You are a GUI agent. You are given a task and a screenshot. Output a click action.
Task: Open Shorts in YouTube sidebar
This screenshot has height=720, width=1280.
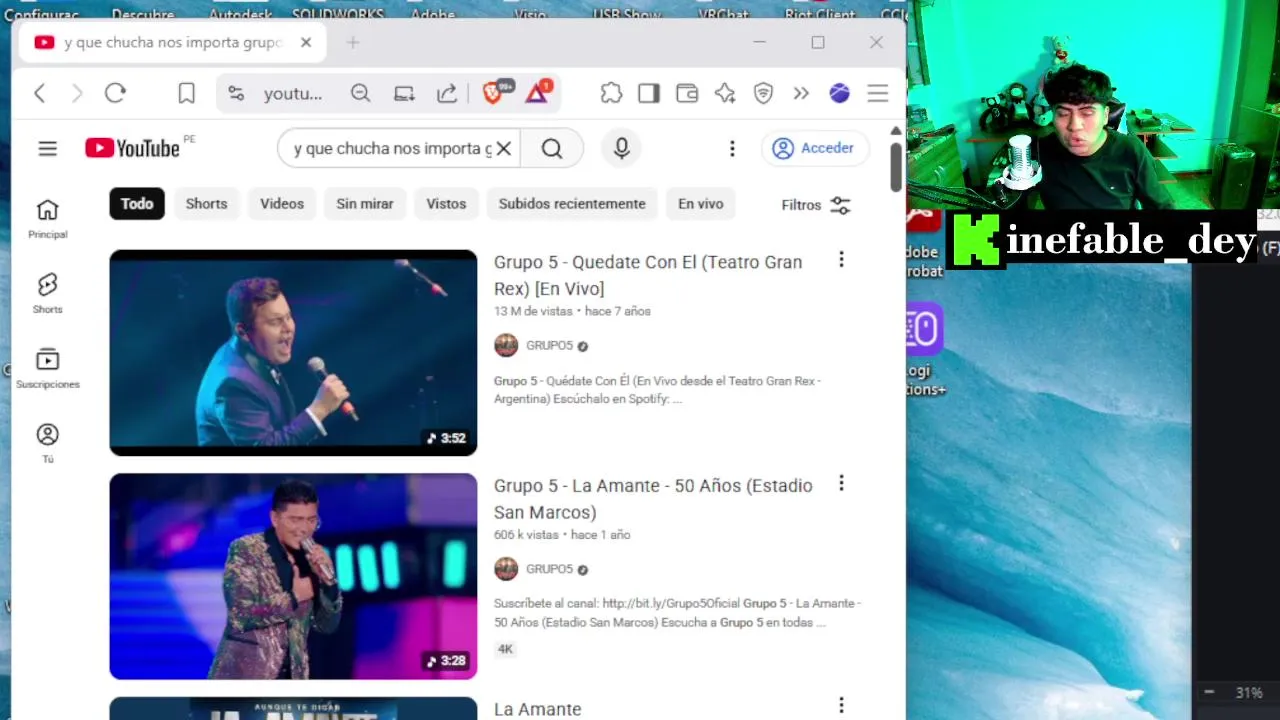47,294
